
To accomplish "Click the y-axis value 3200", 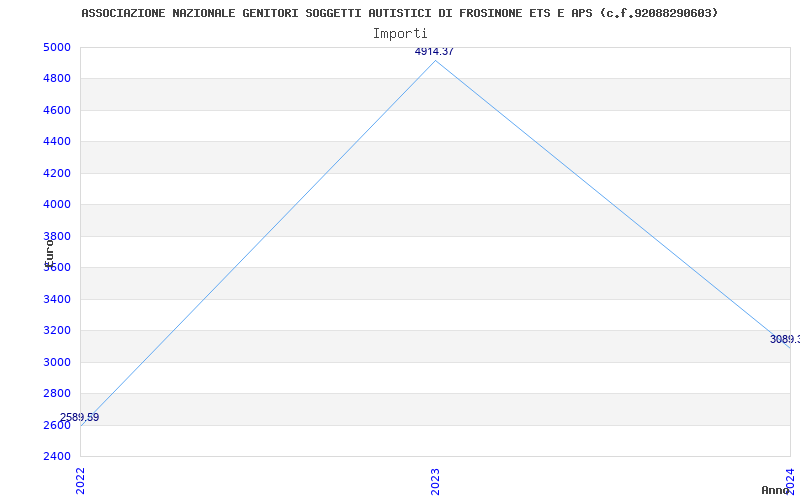I will click(x=56, y=331).
